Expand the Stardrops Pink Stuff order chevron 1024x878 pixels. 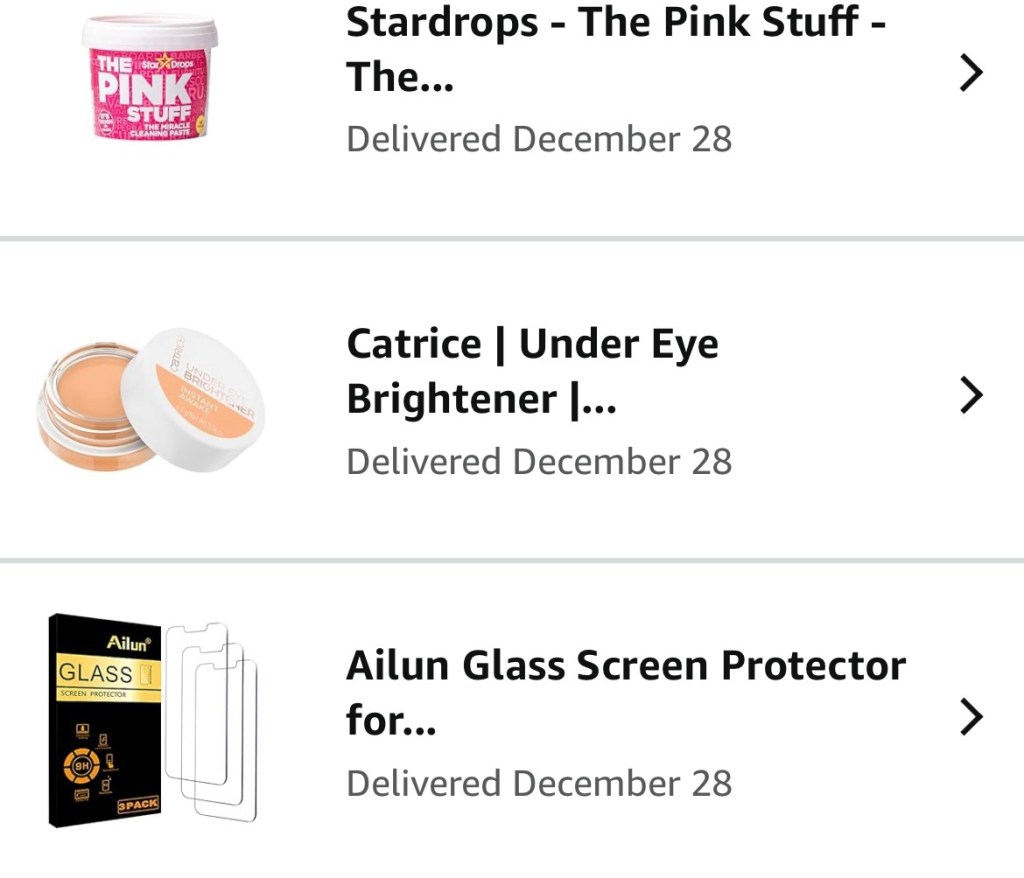pos(970,74)
